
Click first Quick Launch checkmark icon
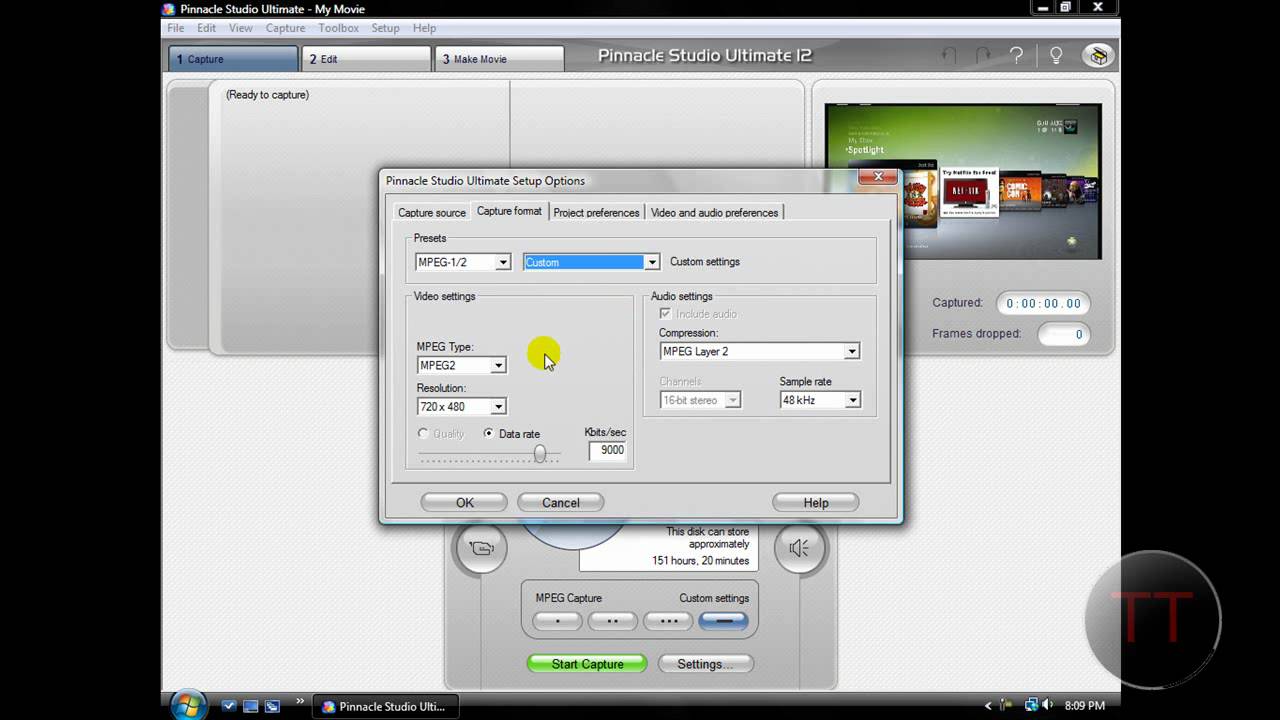(x=229, y=706)
